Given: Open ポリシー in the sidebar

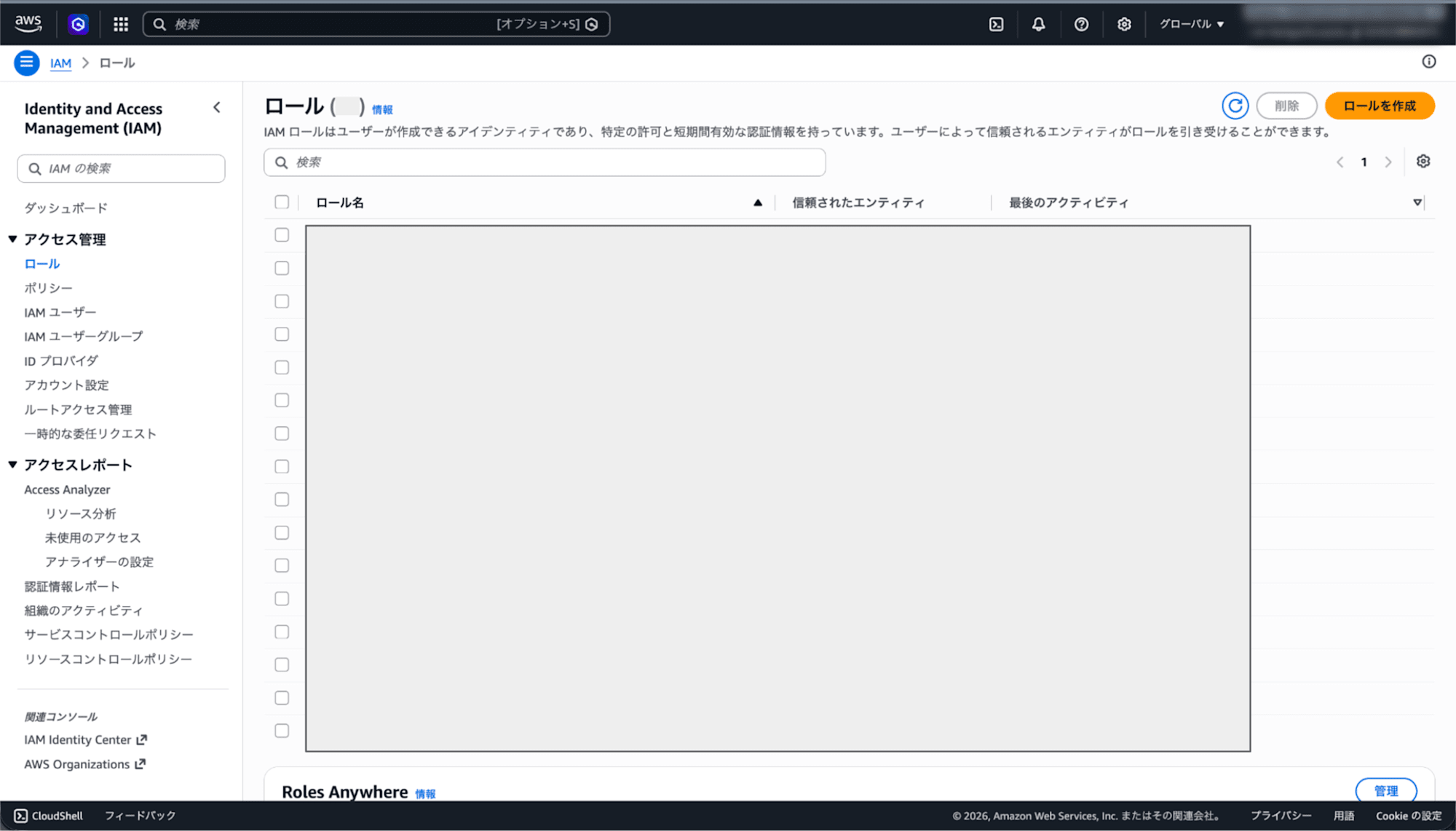Looking at the screenshot, I should coord(48,288).
